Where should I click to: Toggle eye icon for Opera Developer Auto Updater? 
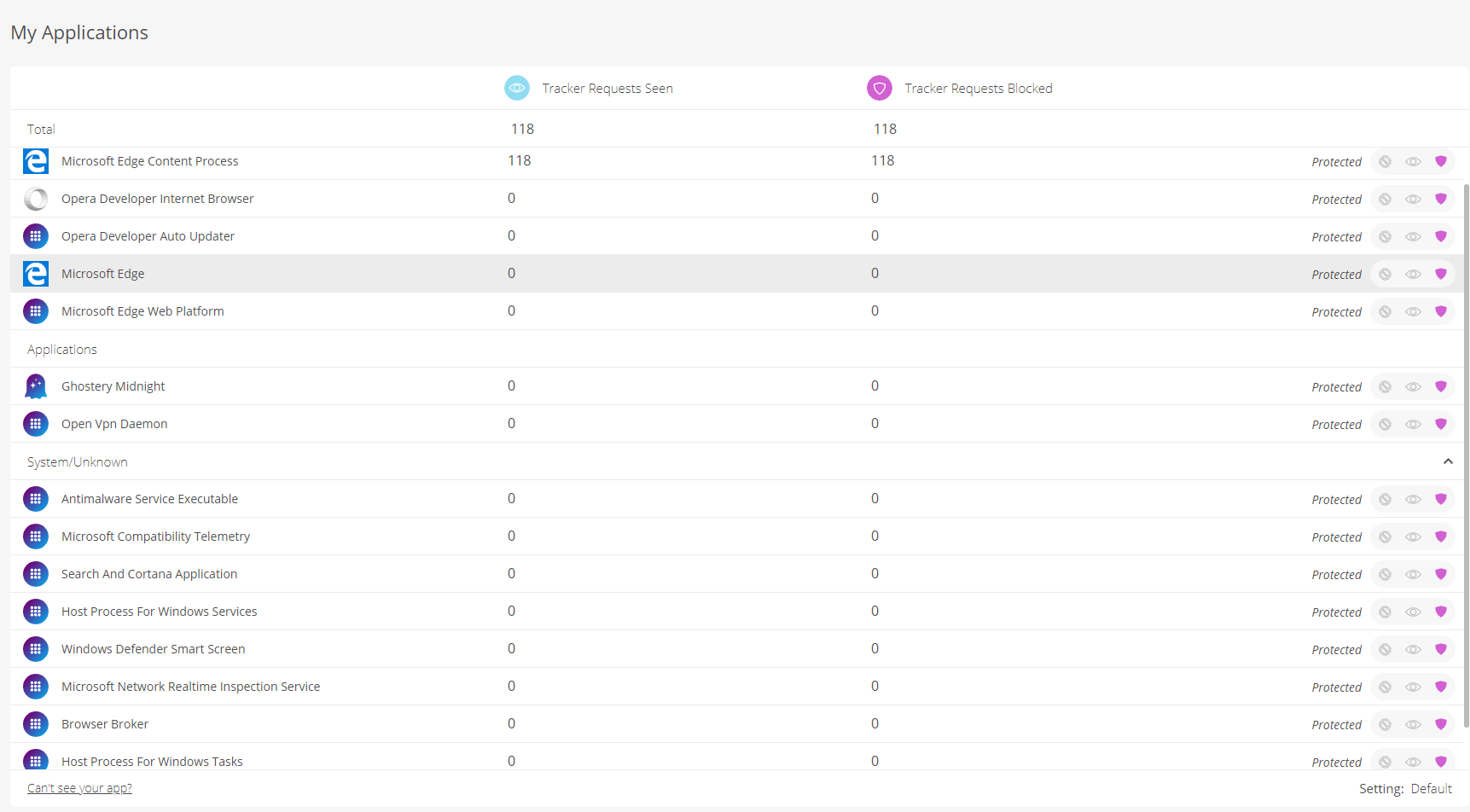click(x=1413, y=236)
